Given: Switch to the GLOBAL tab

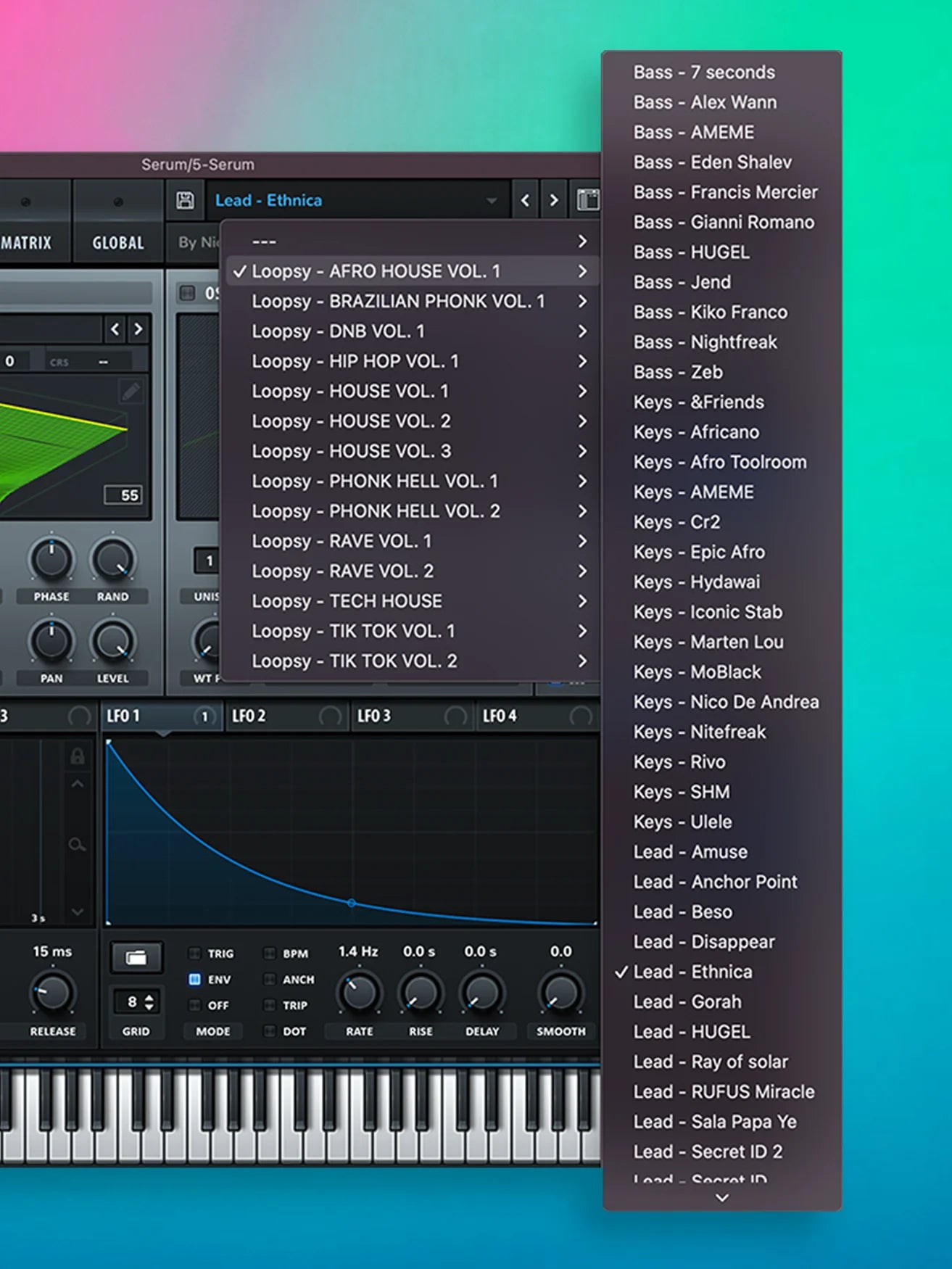Looking at the screenshot, I should pos(118,243).
